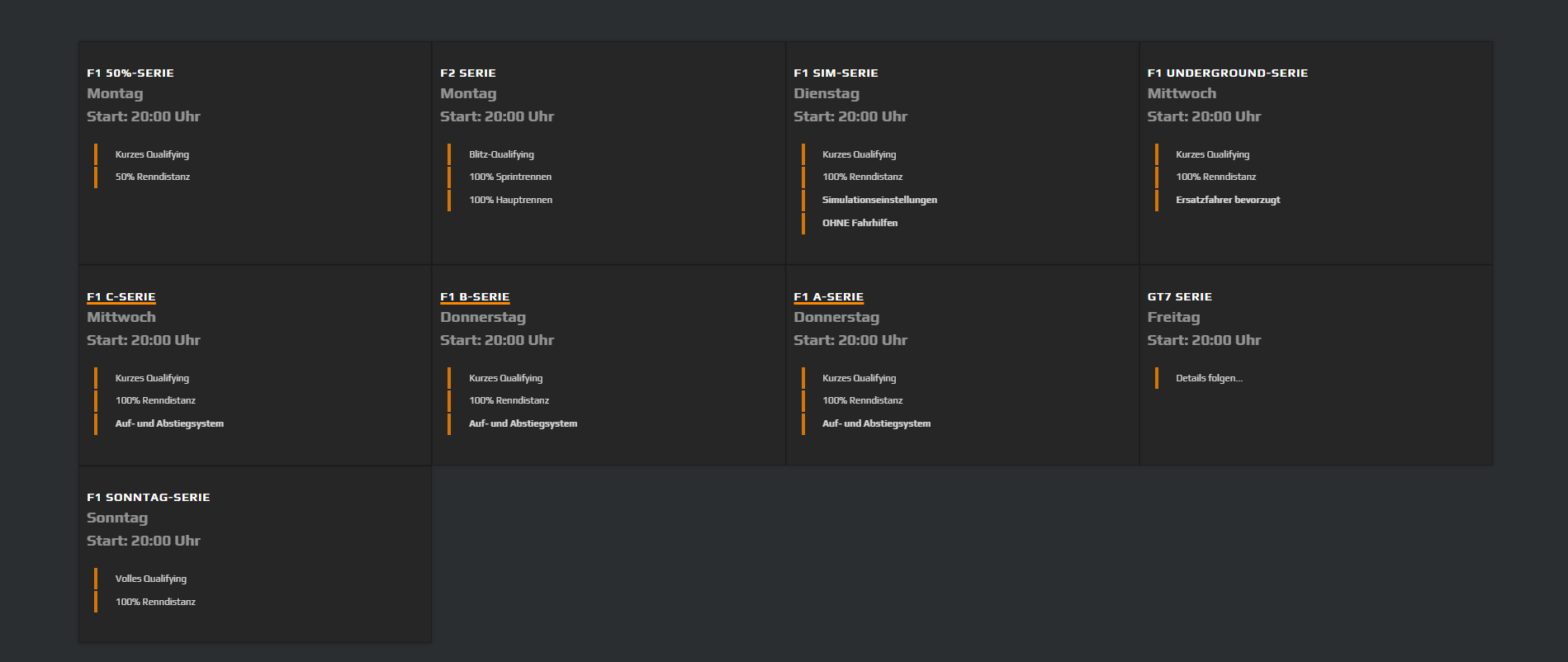Click the GT7 SERIE heading
This screenshot has height=662, width=1568.
tap(1179, 297)
